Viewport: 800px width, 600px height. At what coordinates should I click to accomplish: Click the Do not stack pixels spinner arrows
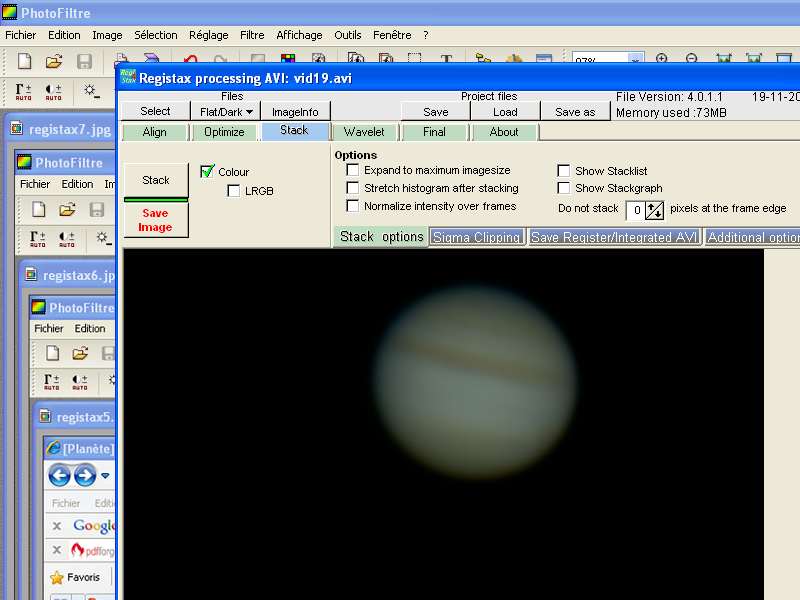click(655, 210)
